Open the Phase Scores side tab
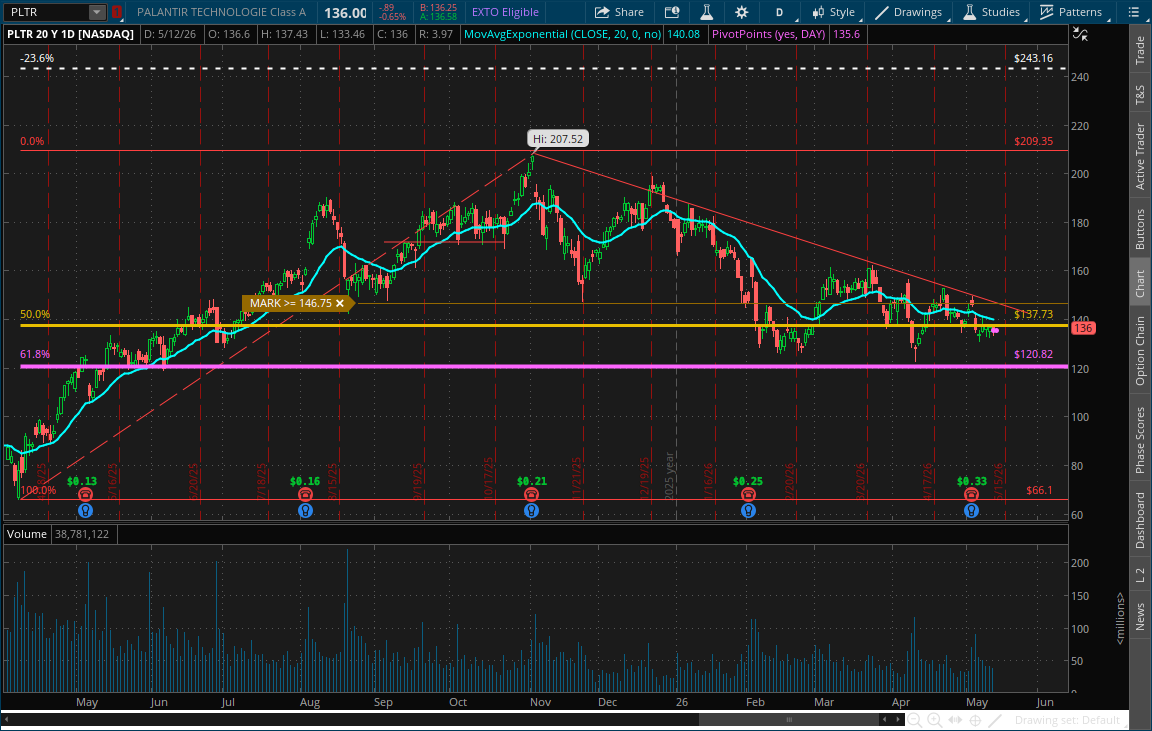1152x731 pixels. [x=1140, y=440]
